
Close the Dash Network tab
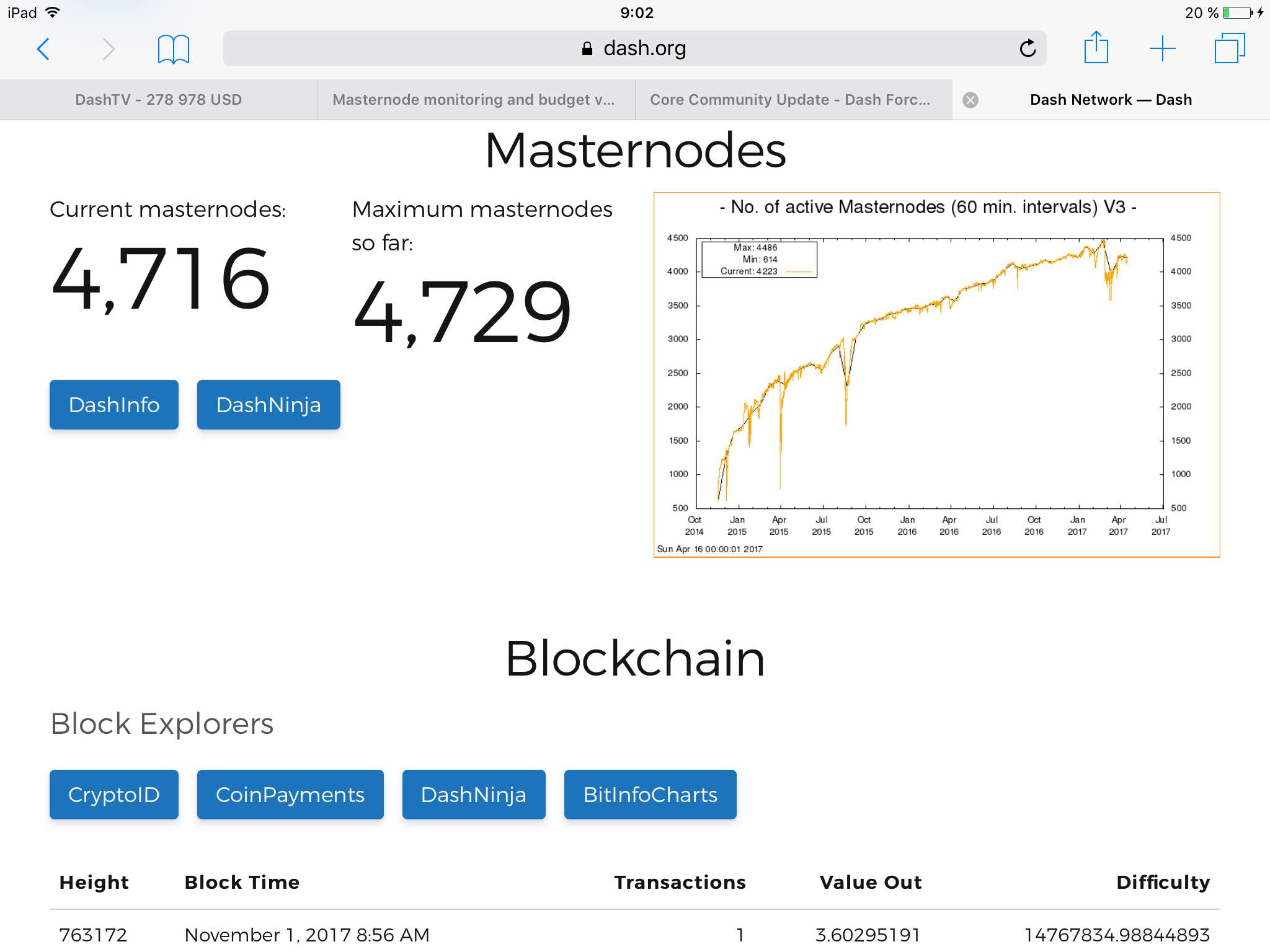point(970,100)
